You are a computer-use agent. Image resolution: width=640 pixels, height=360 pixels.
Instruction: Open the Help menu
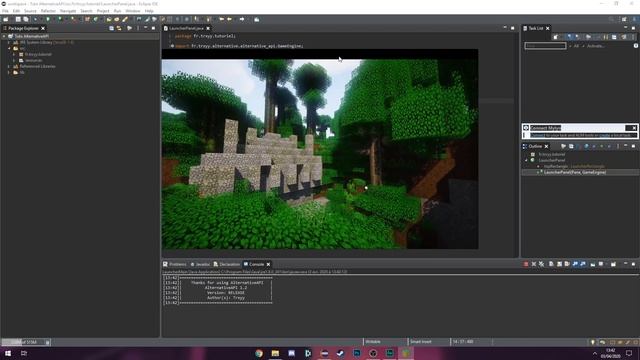tap(149, 11)
